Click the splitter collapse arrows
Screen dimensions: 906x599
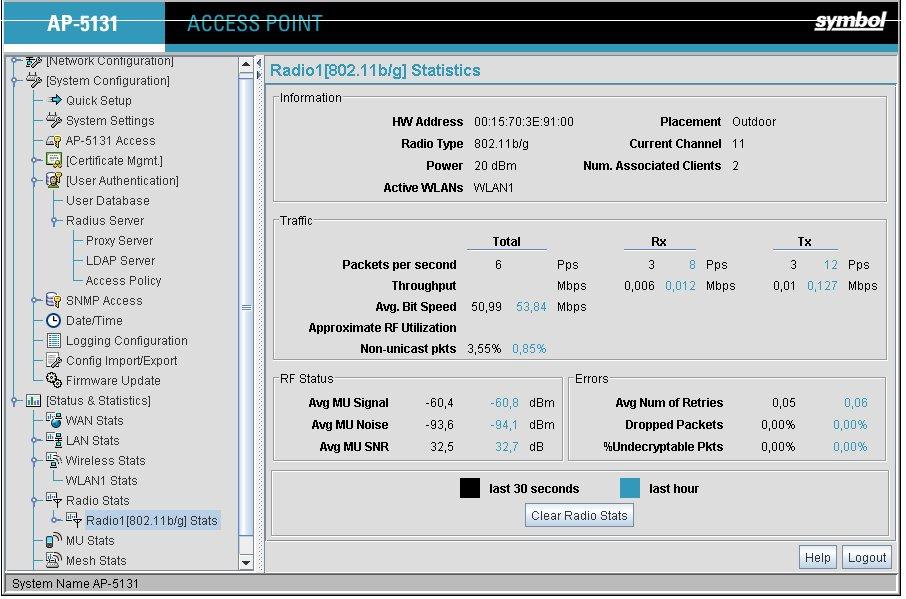(259, 69)
